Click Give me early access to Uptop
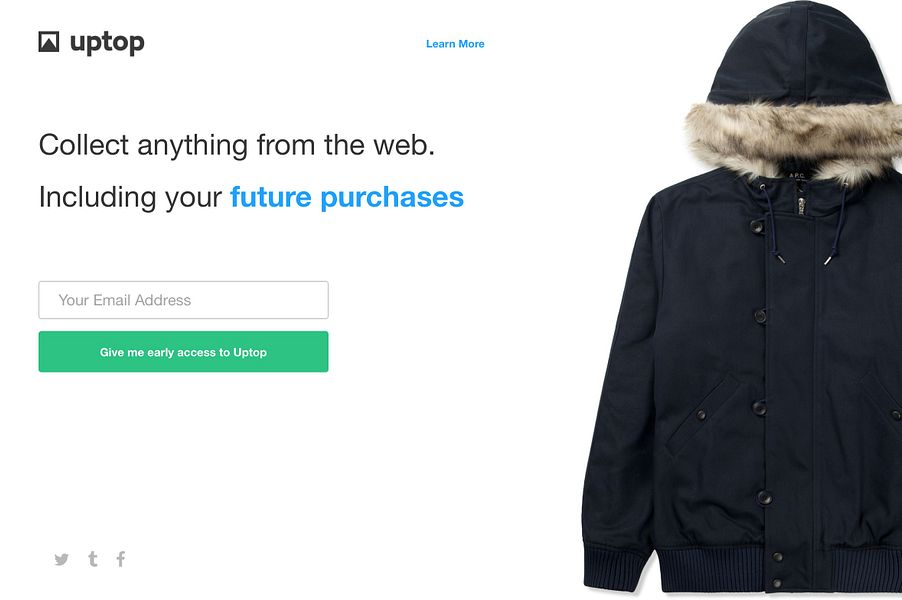Screen dimensions: 902x600 (x=184, y=351)
